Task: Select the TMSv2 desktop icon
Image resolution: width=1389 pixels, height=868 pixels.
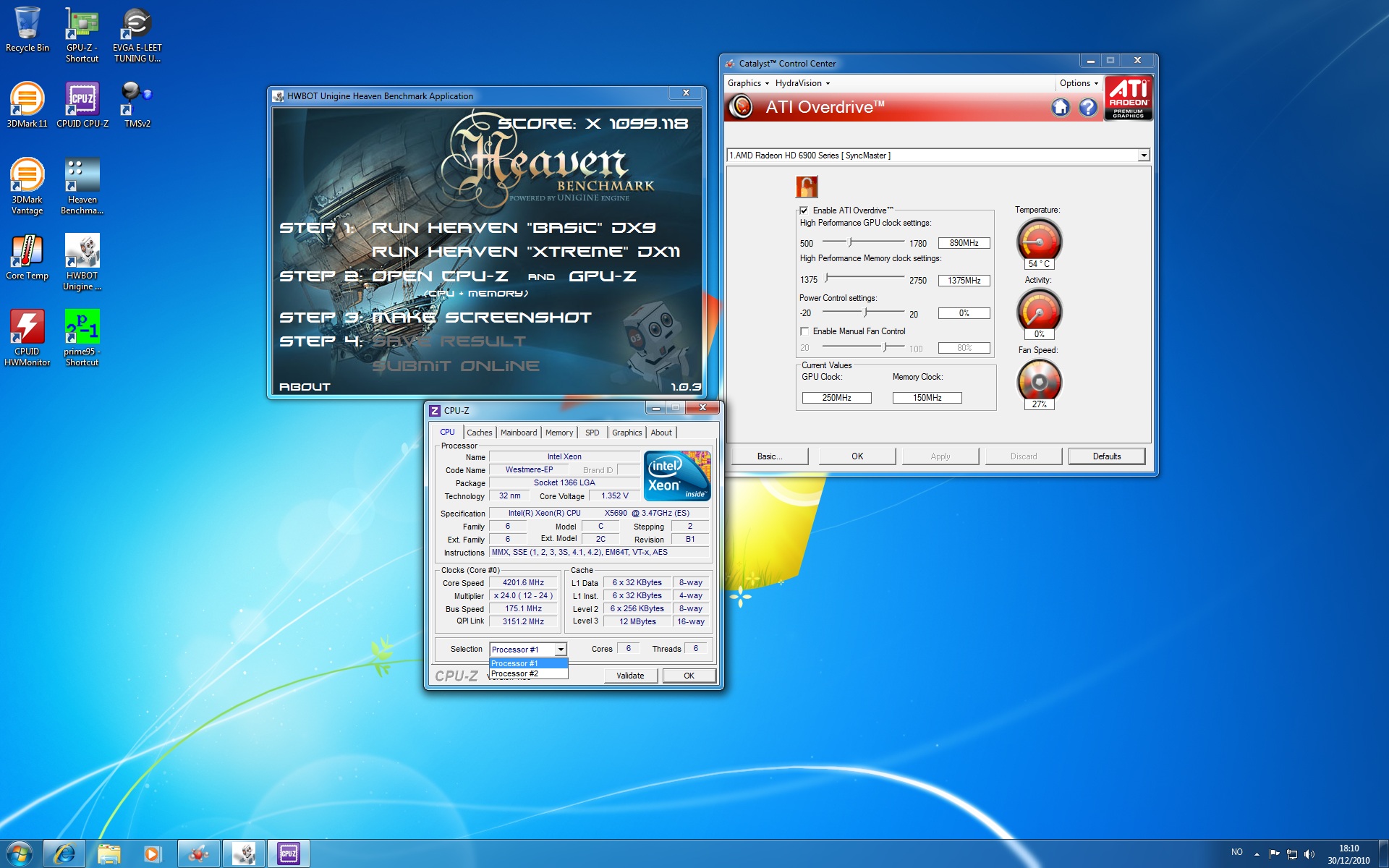Action: coord(137,105)
